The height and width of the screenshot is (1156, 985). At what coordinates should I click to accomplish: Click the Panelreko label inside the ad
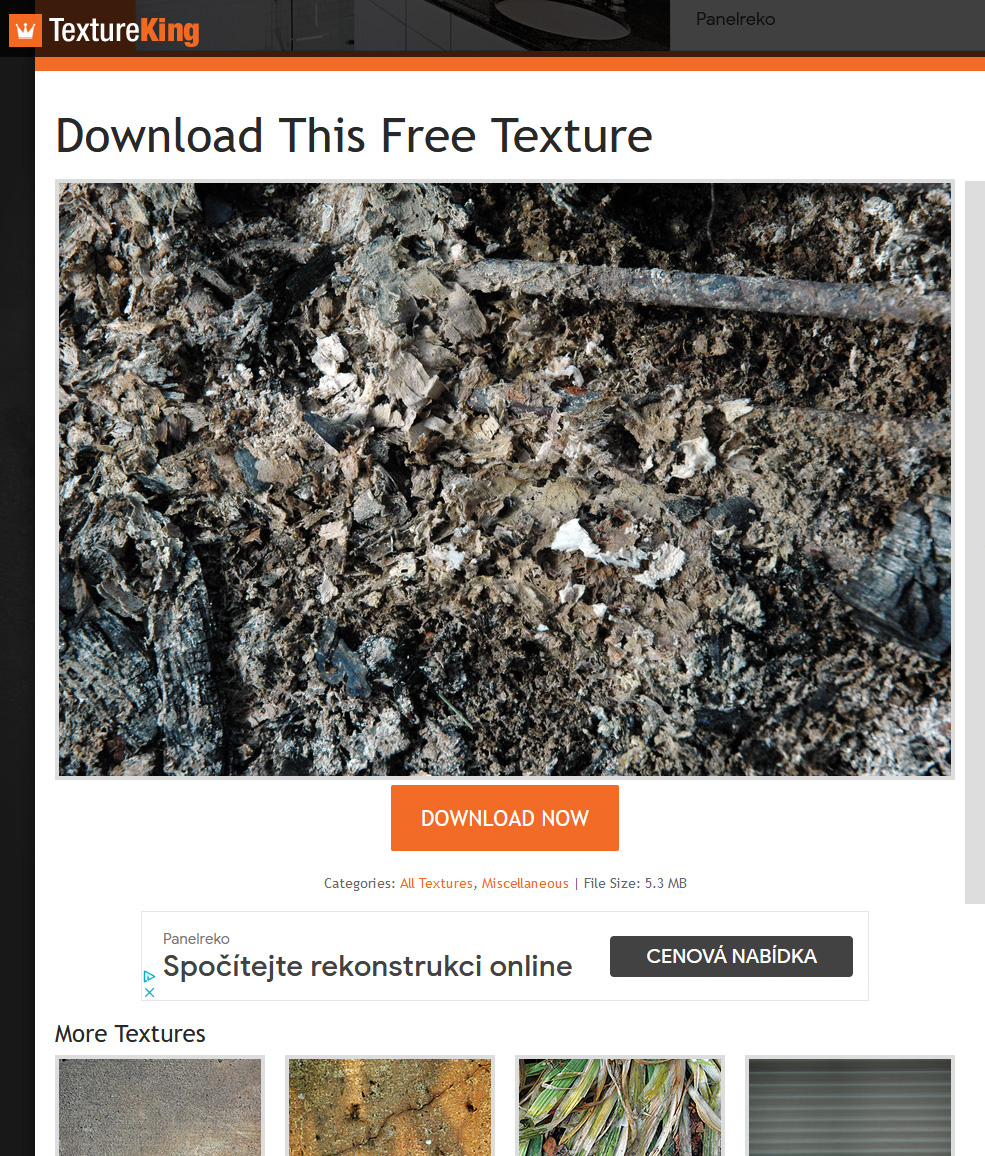(196, 939)
